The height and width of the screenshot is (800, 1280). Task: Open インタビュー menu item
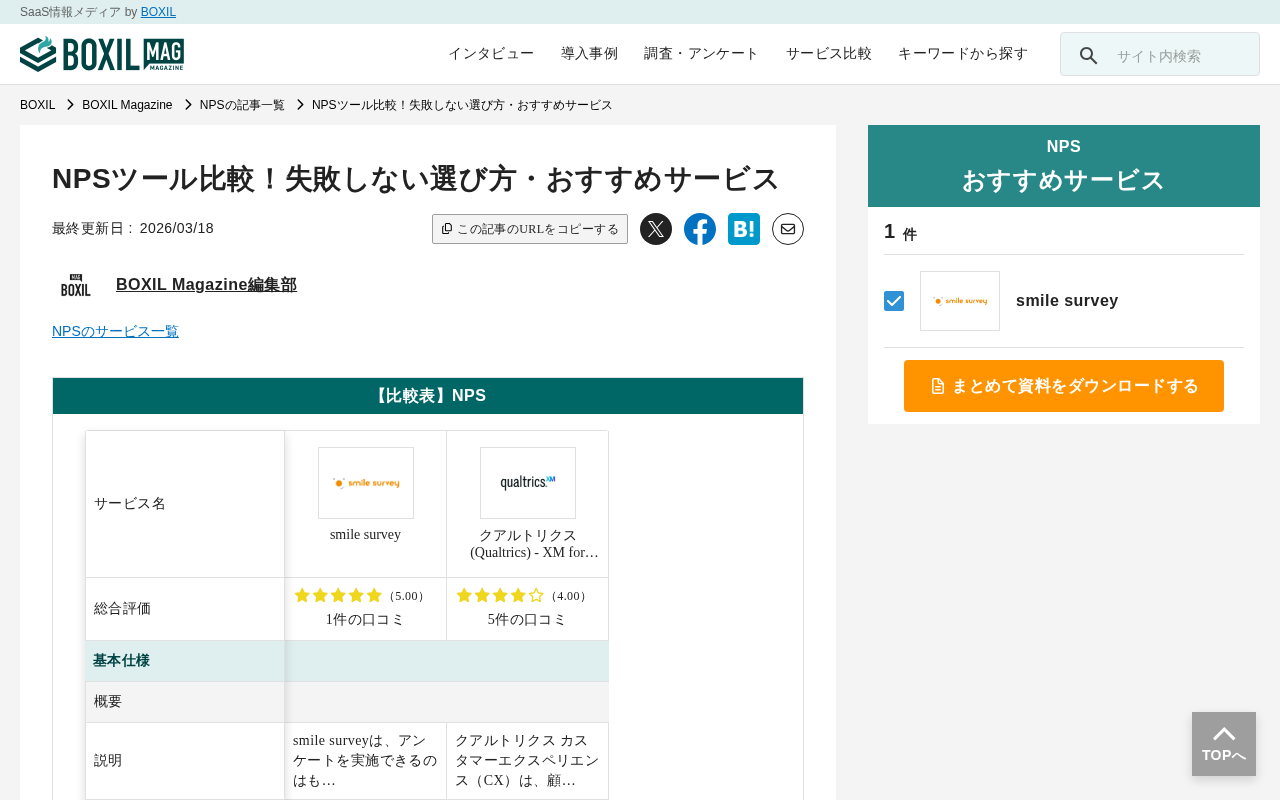[x=491, y=54]
